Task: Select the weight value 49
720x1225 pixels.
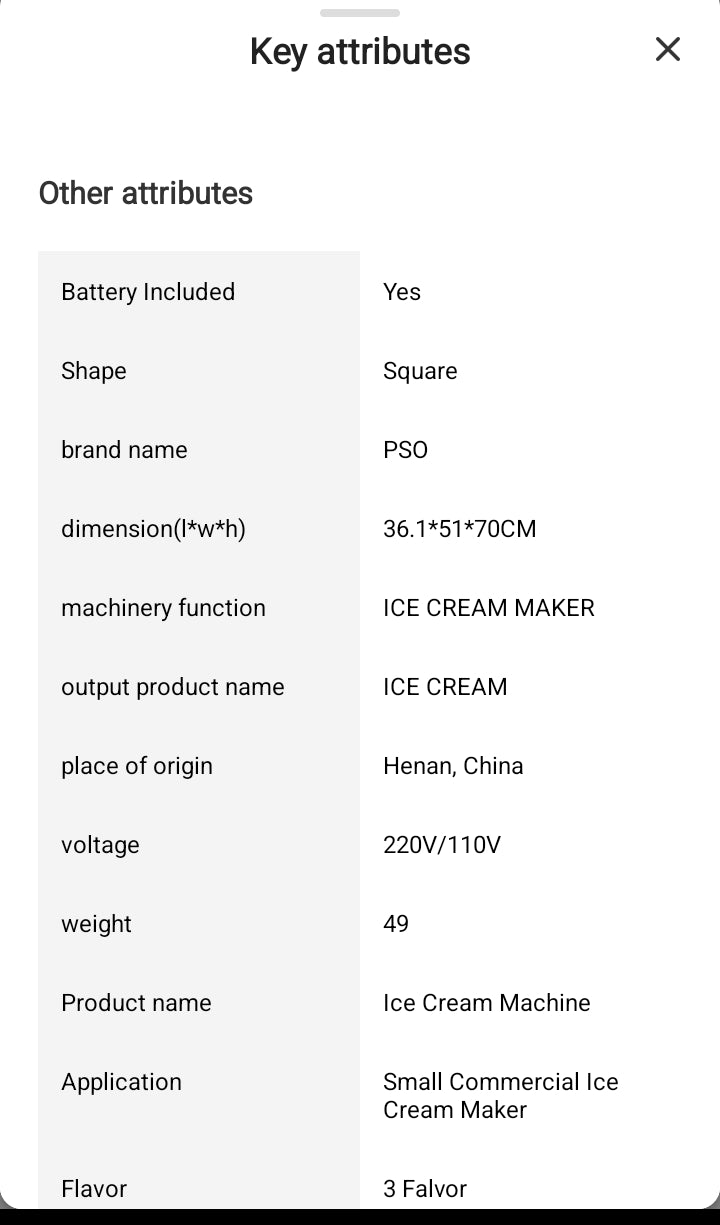Action: pos(396,924)
